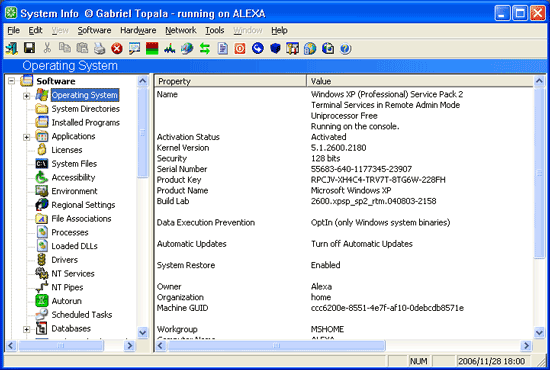Expand the Operating System tree node
550x370 pixels.
coord(26,95)
